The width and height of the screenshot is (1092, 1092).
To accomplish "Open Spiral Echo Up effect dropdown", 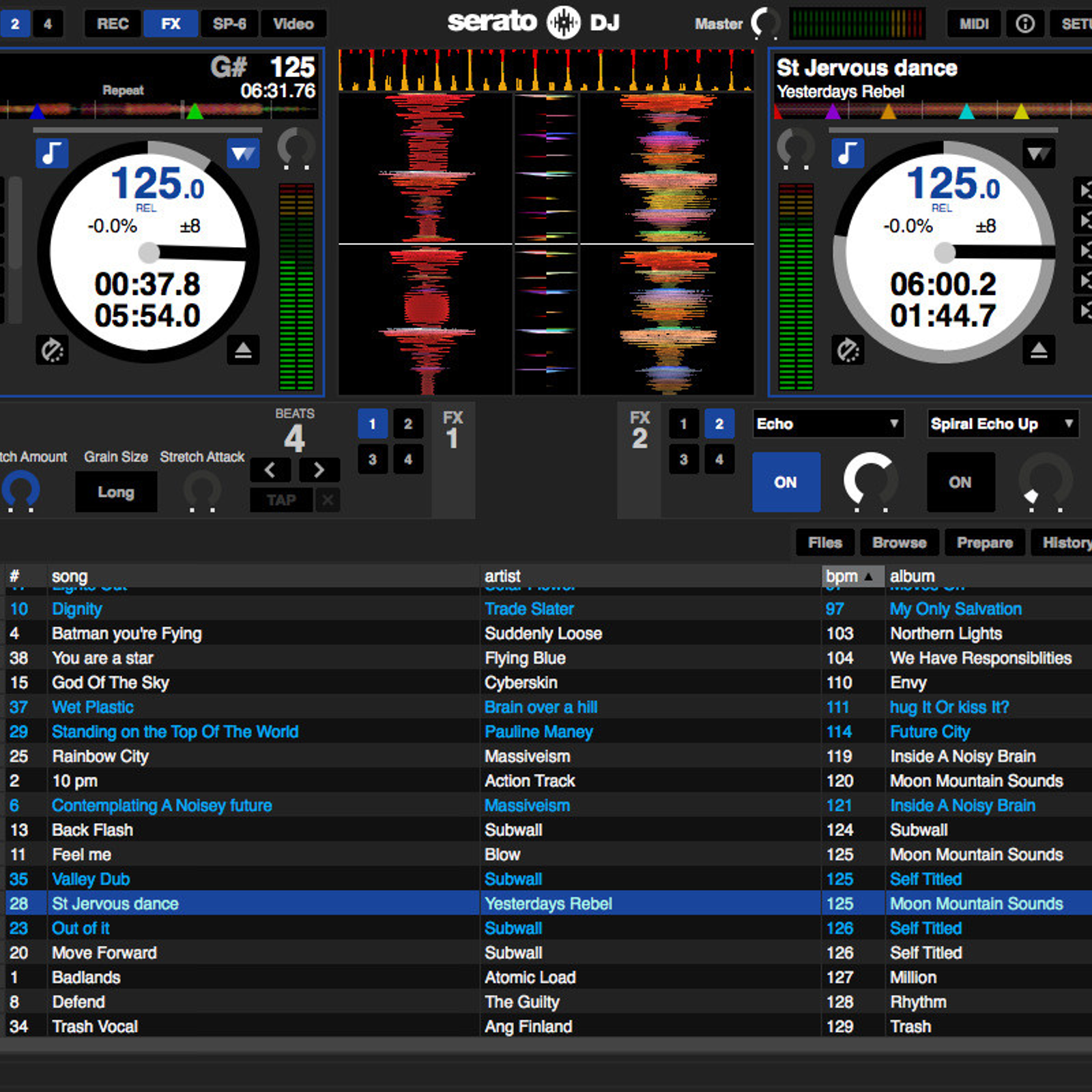I will click(x=1003, y=424).
